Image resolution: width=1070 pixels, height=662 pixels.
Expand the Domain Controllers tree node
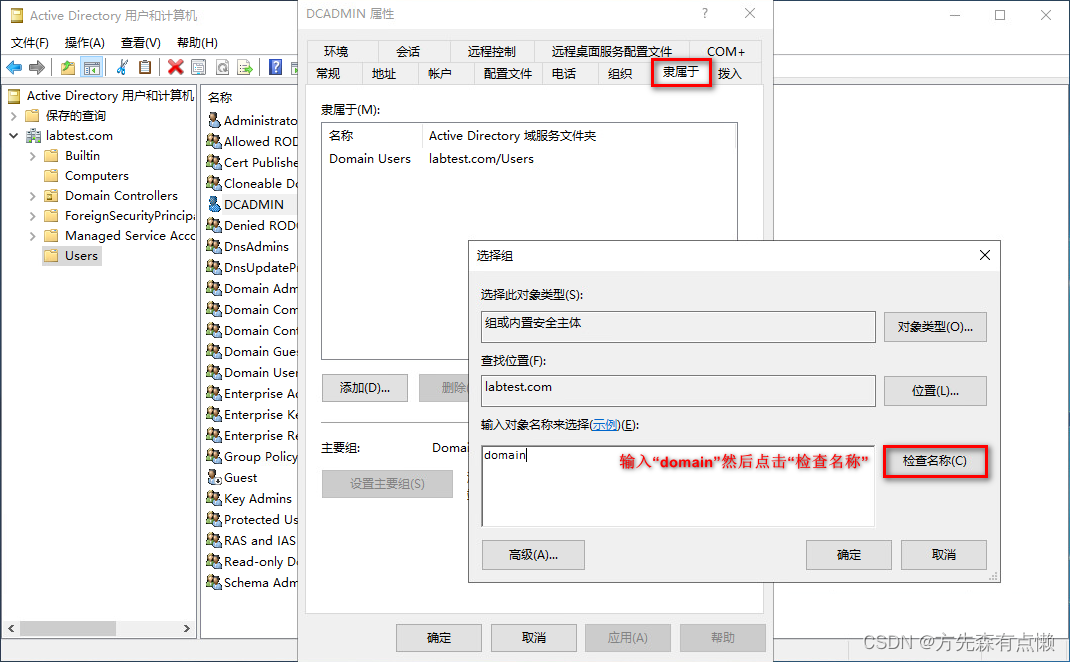tap(33, 196)
